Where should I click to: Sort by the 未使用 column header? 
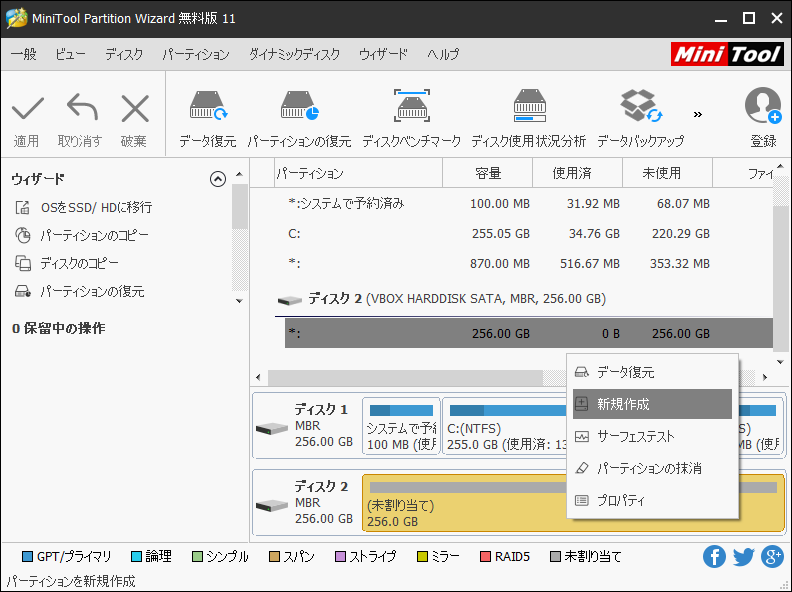tap(667, 173)
